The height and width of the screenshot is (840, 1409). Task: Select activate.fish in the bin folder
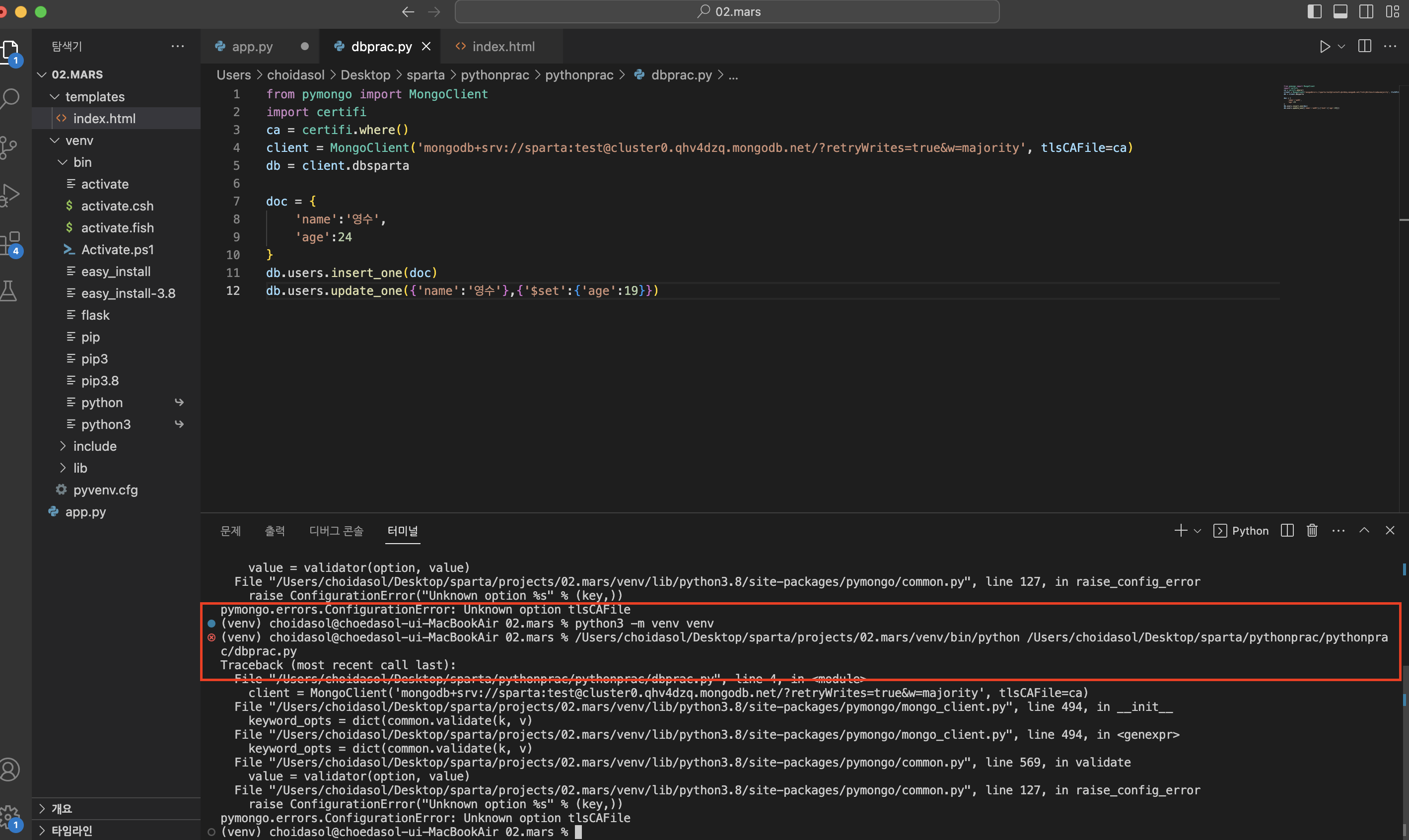(116, 228)
